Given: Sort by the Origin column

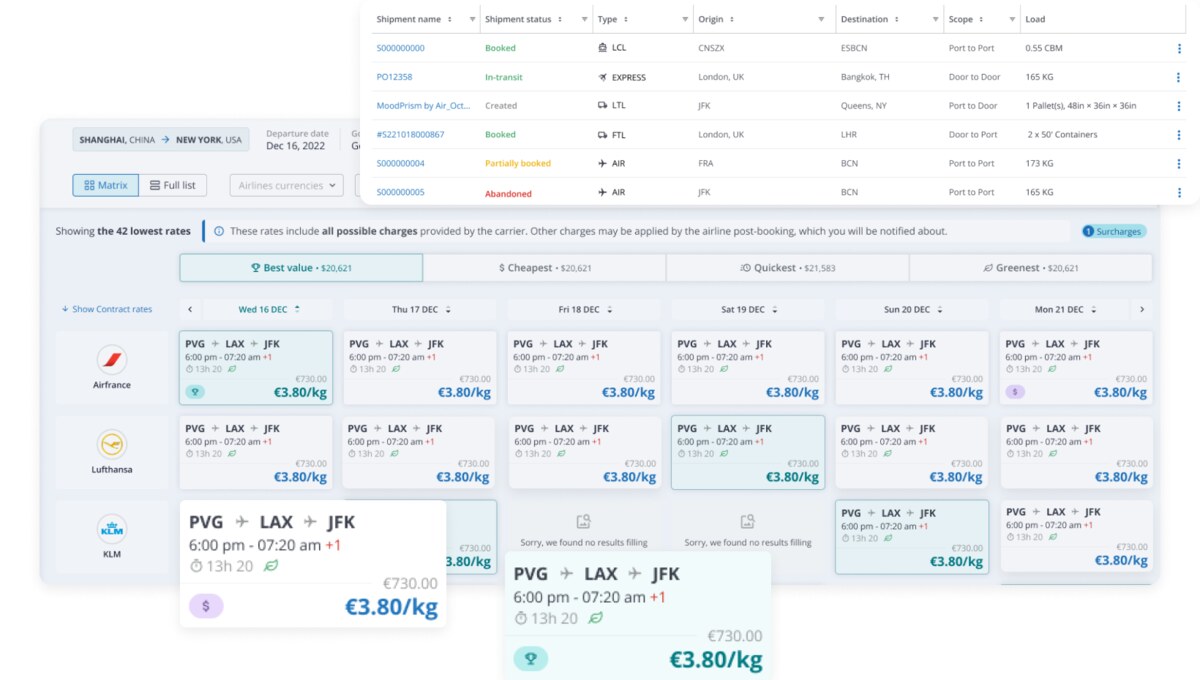Looking at the screenshot, I should point(732,19).
